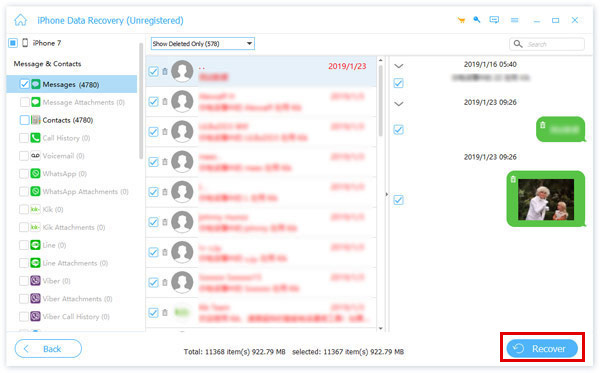Open the feedback chat icon
Image resolution: width=600 pixels, height=373 pixels.
coord(494,20)
